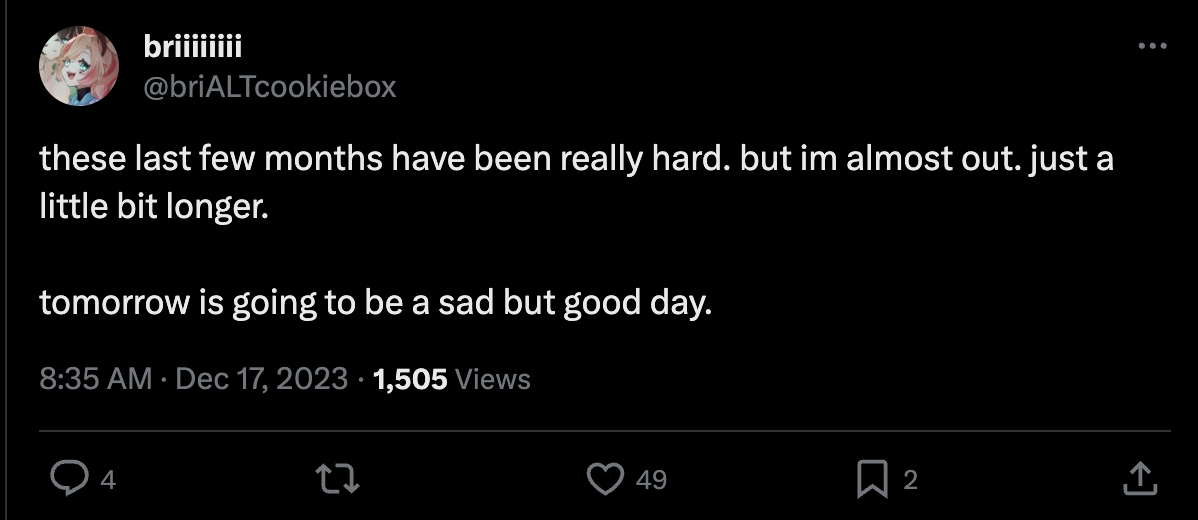Bookmark this tweet using the bookmark icon
Image resolution: width=1198 pixels, height=520 pixels.
click(872, 481)
